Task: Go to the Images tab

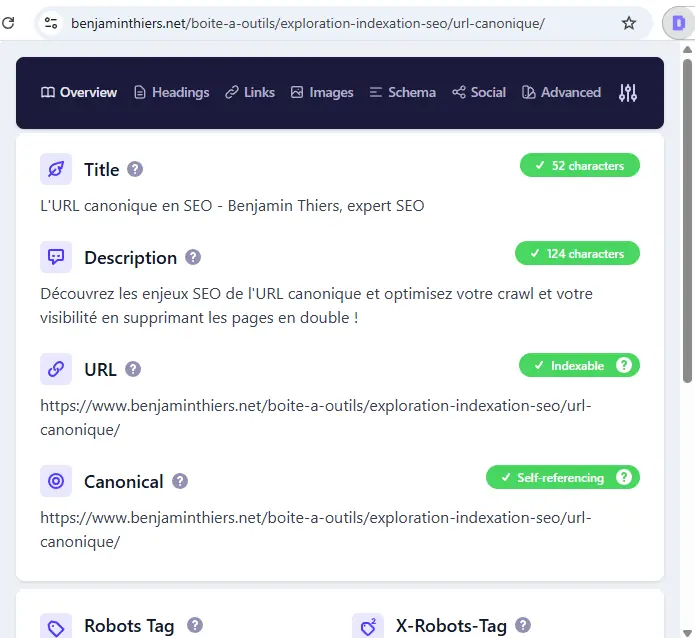Action: coord(322,93)
